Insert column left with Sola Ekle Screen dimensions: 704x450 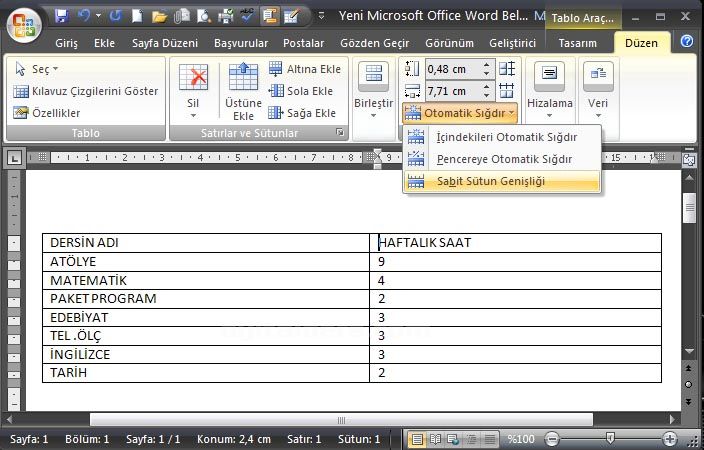pyautogui.click(x=301, y=91)
